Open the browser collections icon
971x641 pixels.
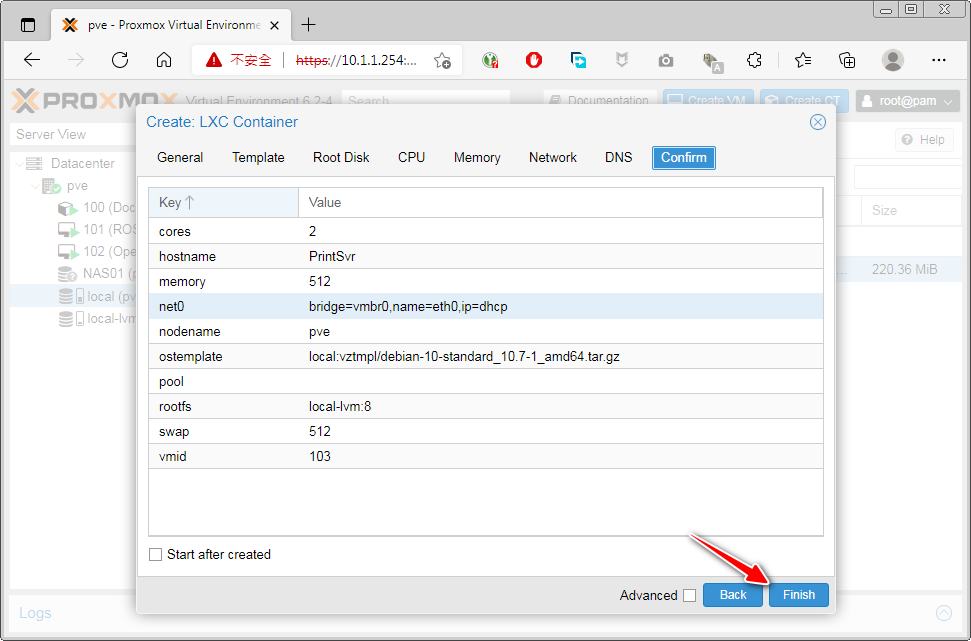847,60
